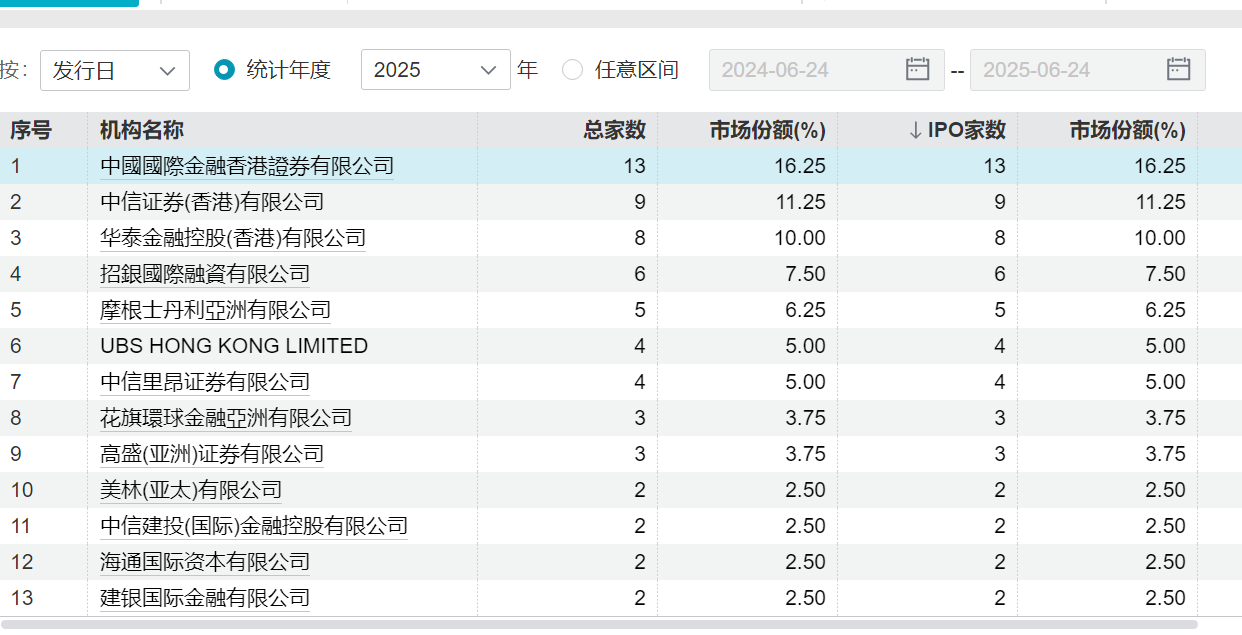This screenshot has height=635, width=1242.
Task: Click the sort arrow on IPO家数 column
Action: pos(915,131)
